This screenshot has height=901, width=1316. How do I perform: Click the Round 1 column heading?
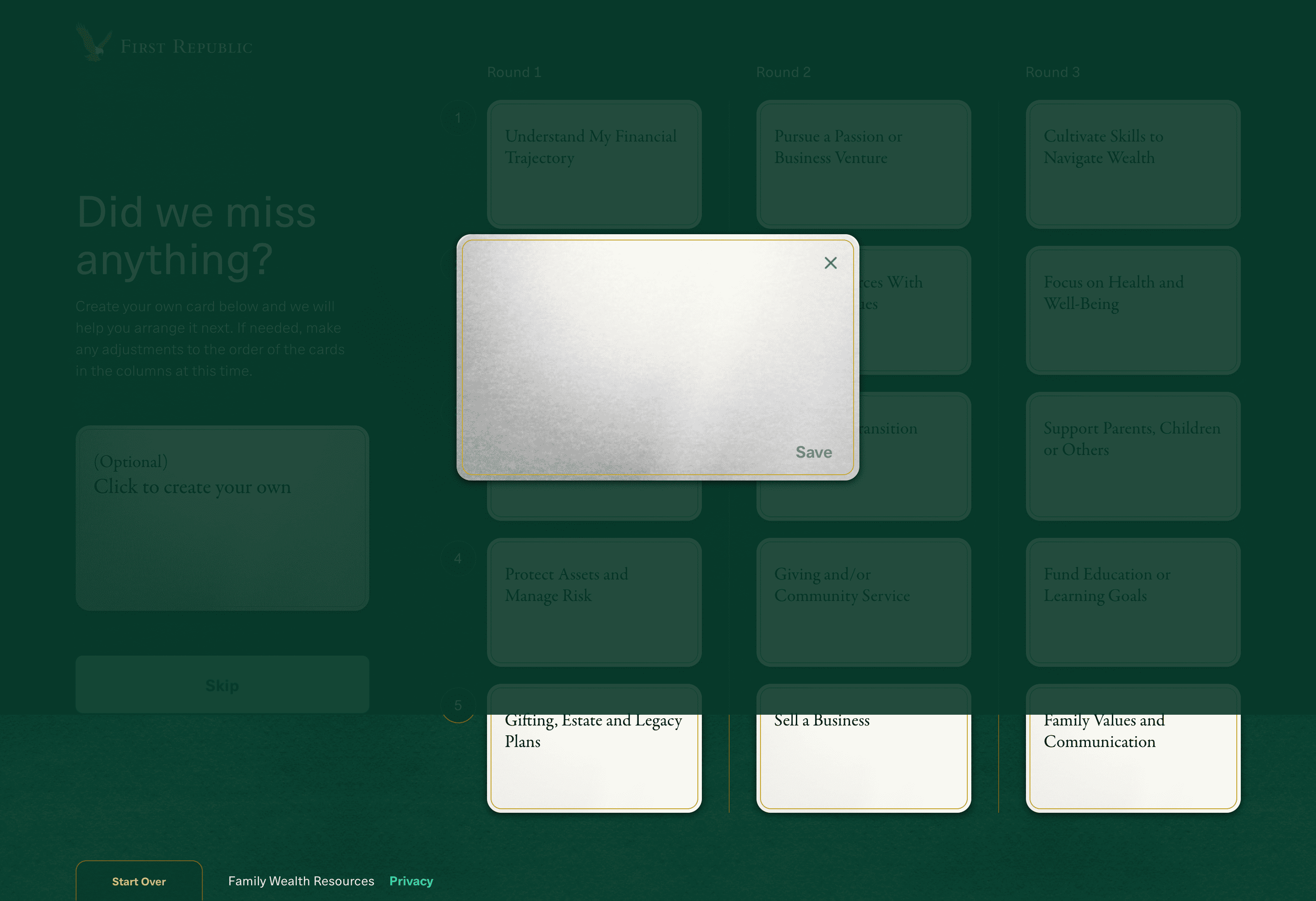514,72
